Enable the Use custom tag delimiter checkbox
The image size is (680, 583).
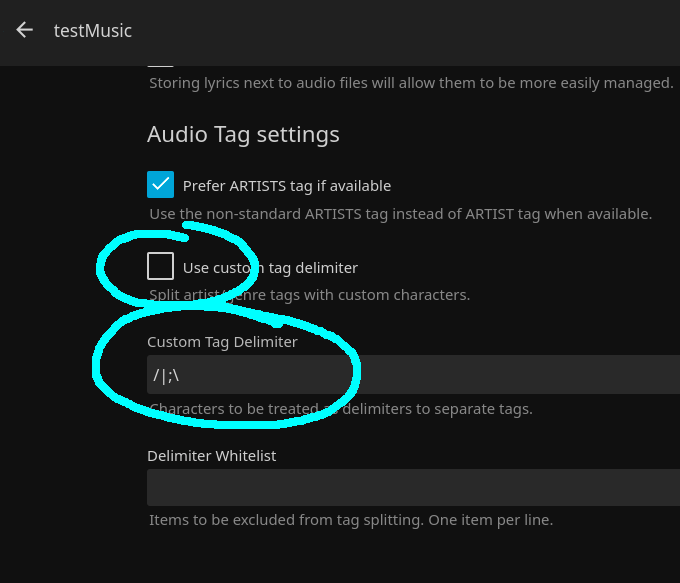pyautogui.click(x=160, y=266)
